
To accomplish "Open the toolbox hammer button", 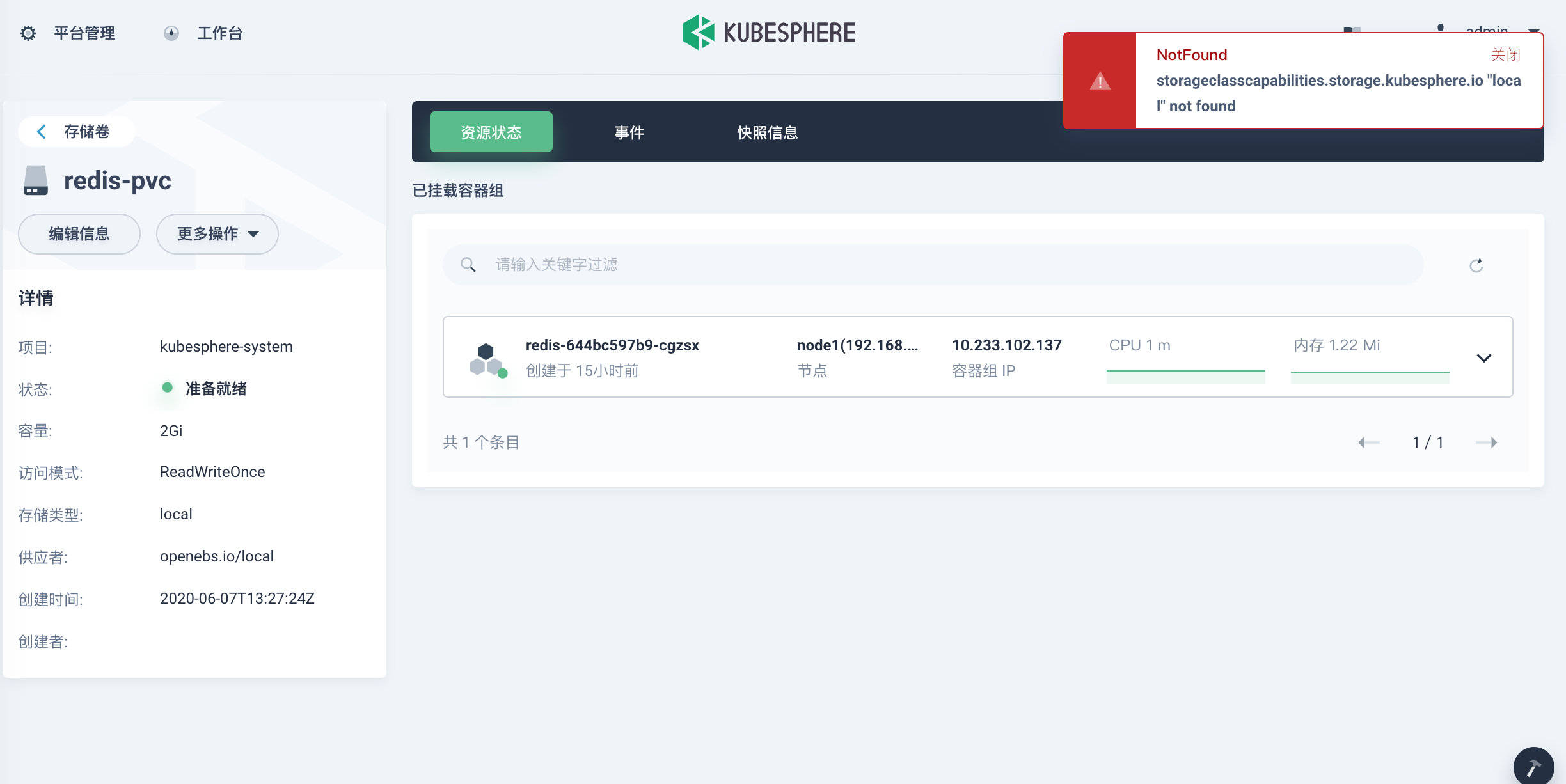I will (1533, 766).
